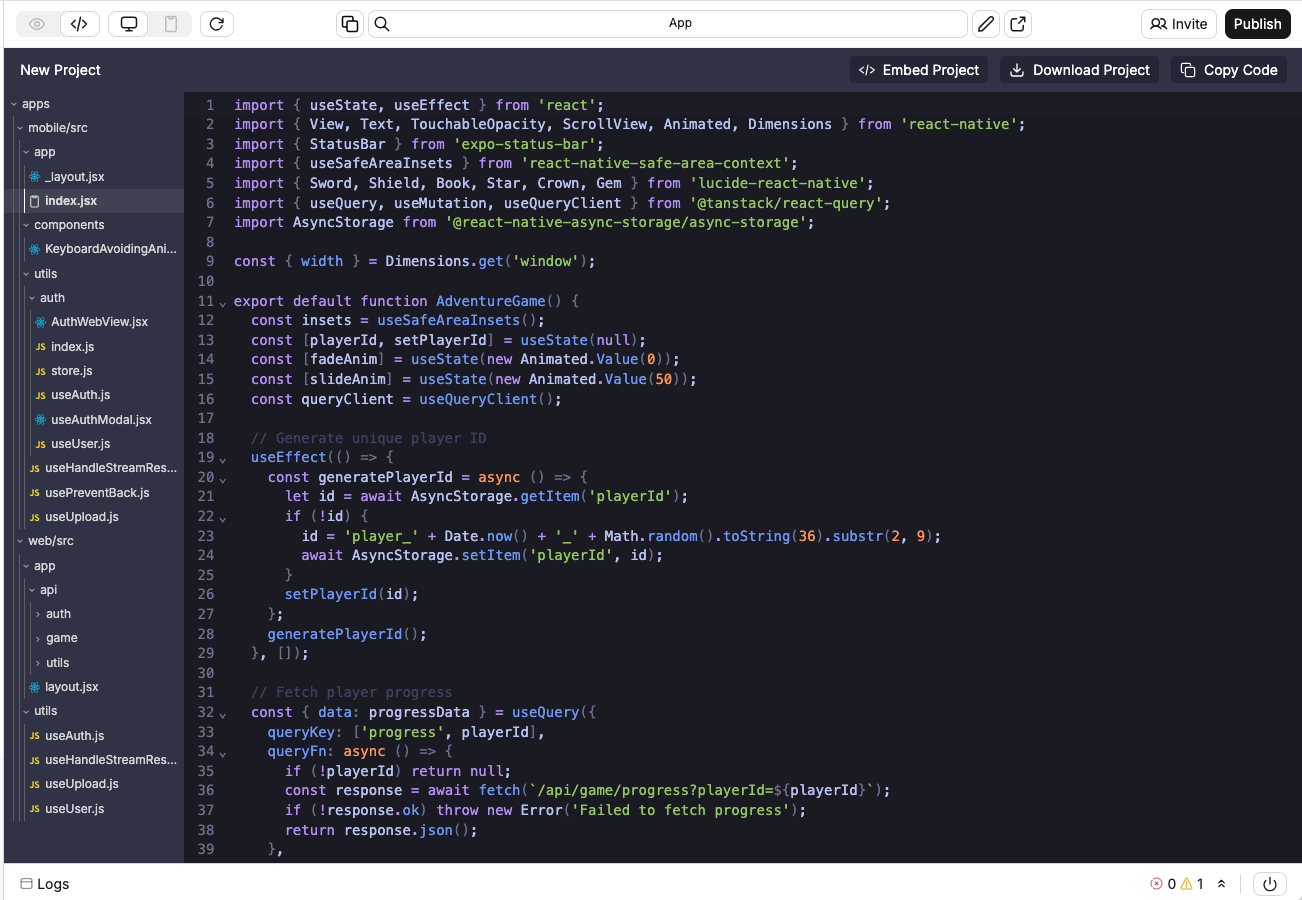Expand the logs panel with double chevron
1302x900 pixels.
click(x=1221, y=884)
